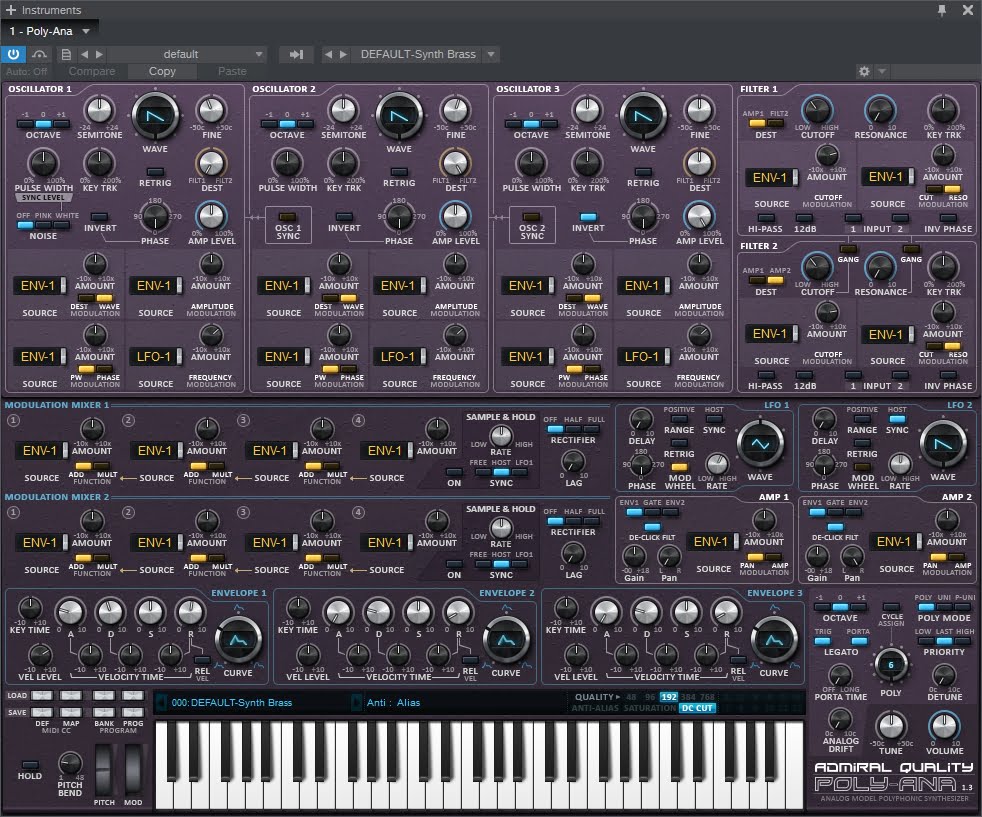Click the Copy option
This screenshot has height=817, width=982.
tap(162, 71)
